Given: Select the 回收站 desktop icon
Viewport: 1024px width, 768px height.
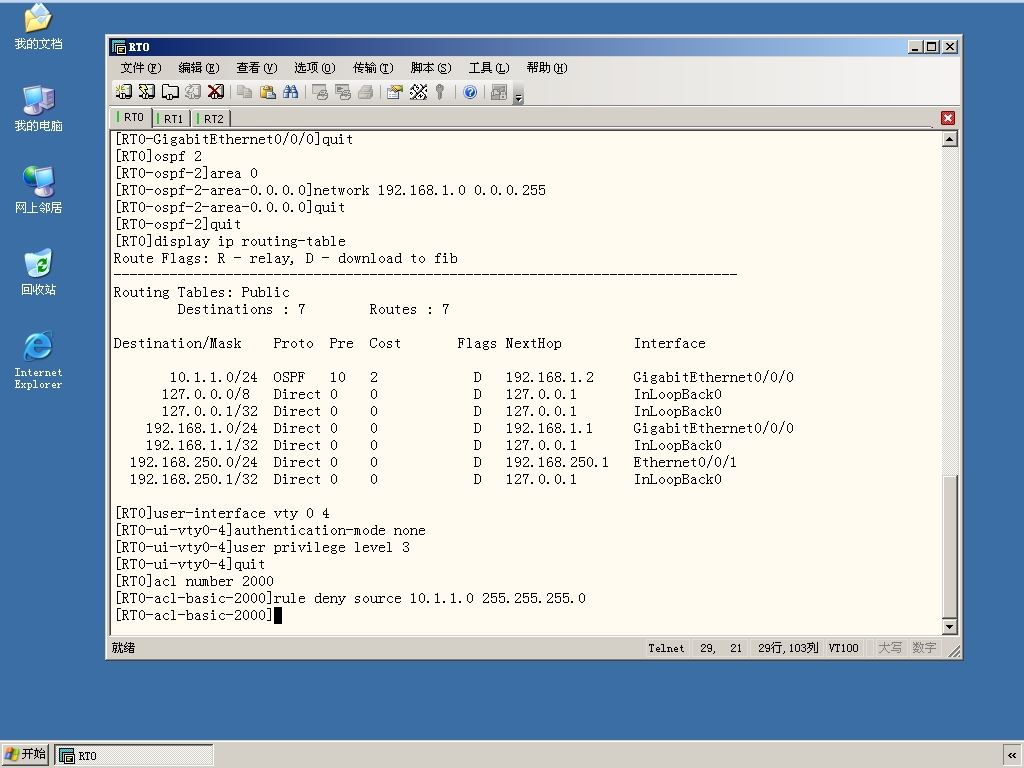Looking at the screenshot, I should click(x=38, y=272).
